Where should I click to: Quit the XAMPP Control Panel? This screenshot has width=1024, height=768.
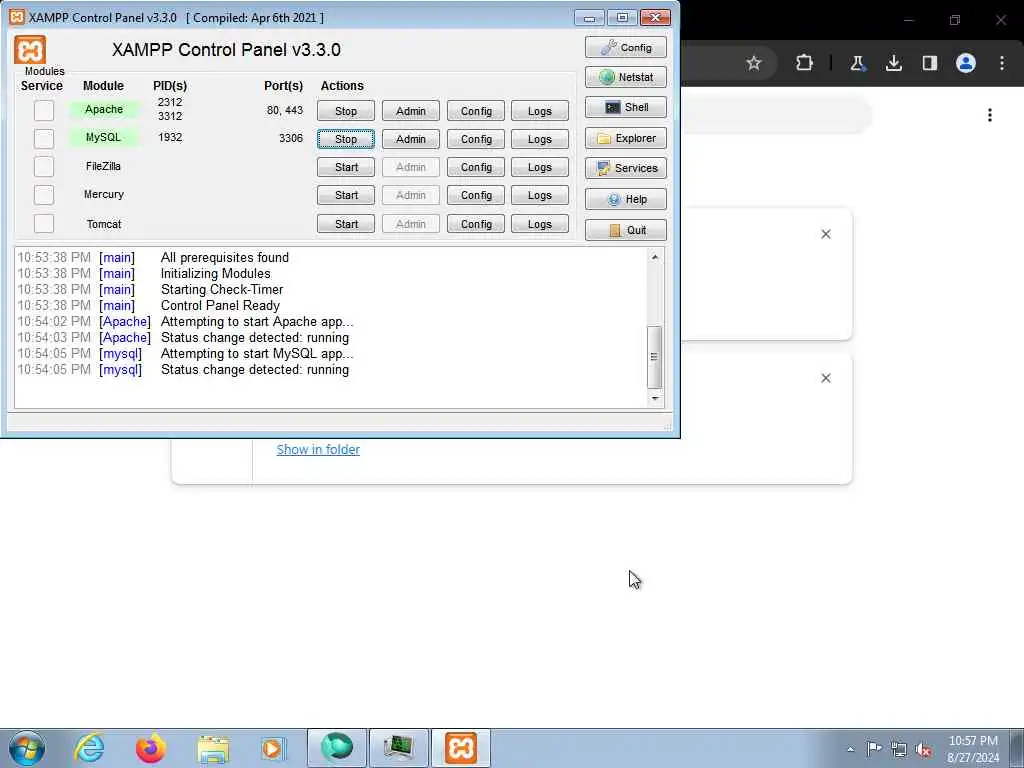coord(626,230)
